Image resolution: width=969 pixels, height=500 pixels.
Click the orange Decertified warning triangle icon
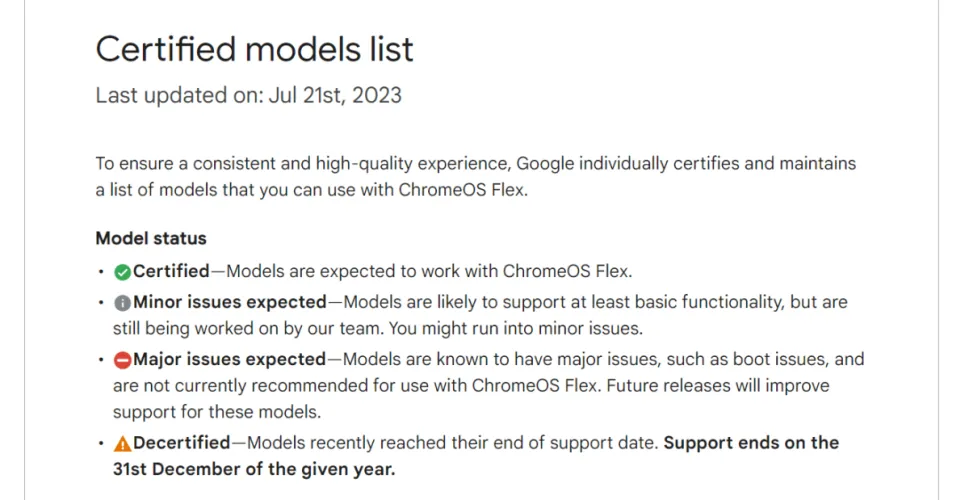[122, 443]
